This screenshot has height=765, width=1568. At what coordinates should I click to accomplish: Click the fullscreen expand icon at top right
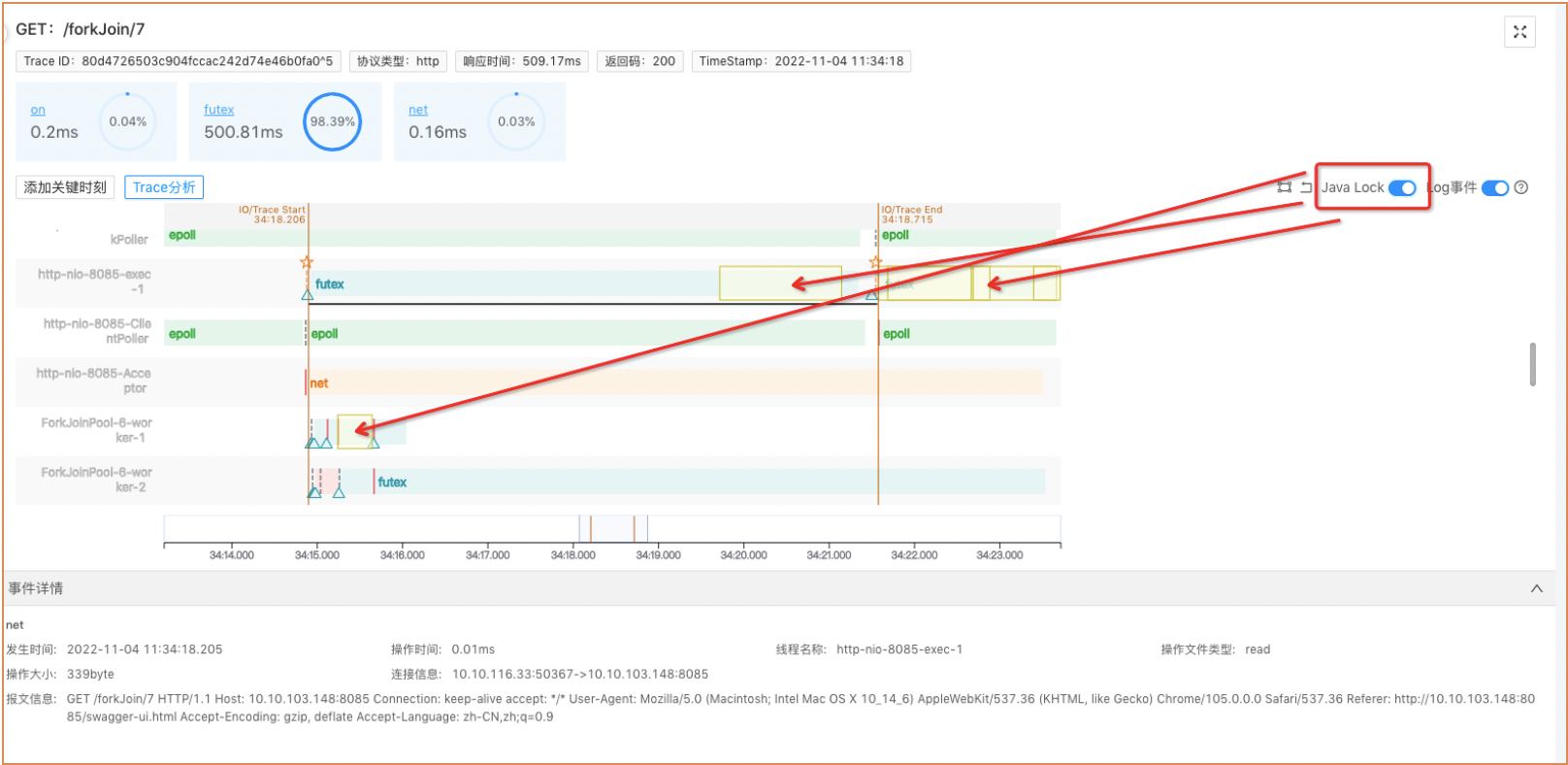(x=1519, y=32)
